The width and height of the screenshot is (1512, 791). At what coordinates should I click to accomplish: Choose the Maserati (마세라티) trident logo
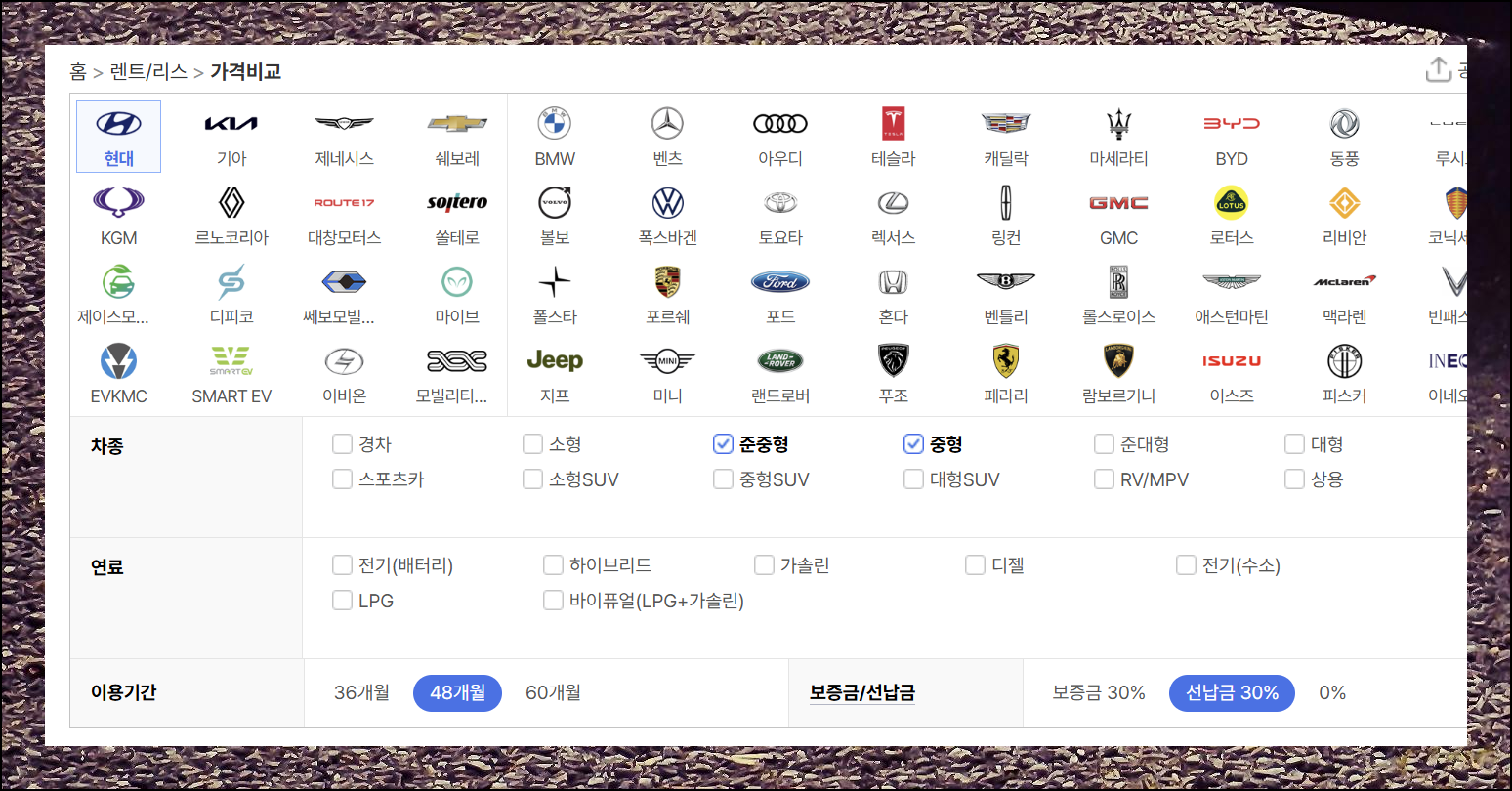(1119, 124)
